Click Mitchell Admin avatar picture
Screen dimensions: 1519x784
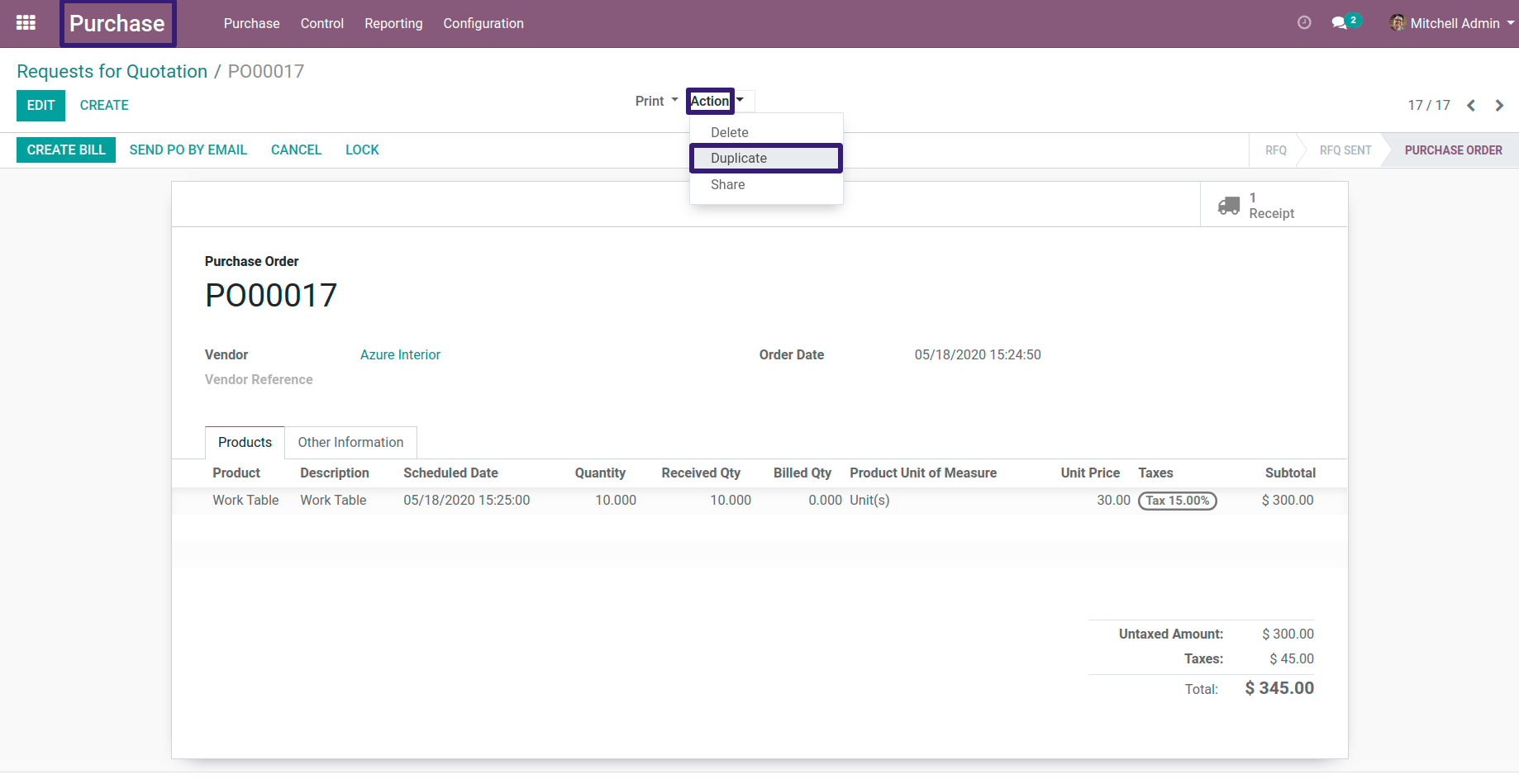pos(1398,23)
